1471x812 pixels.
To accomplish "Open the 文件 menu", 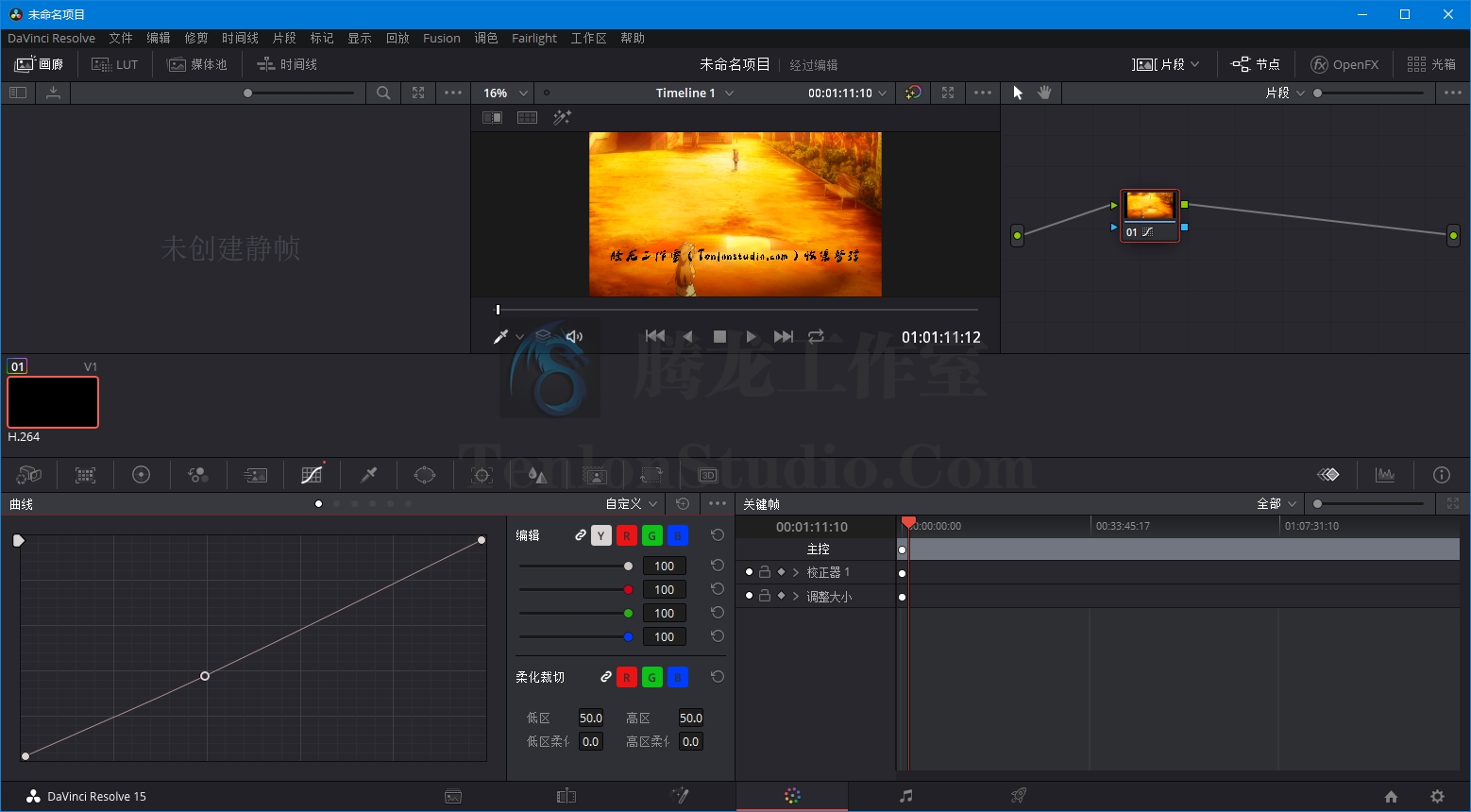I will (121, 38).
